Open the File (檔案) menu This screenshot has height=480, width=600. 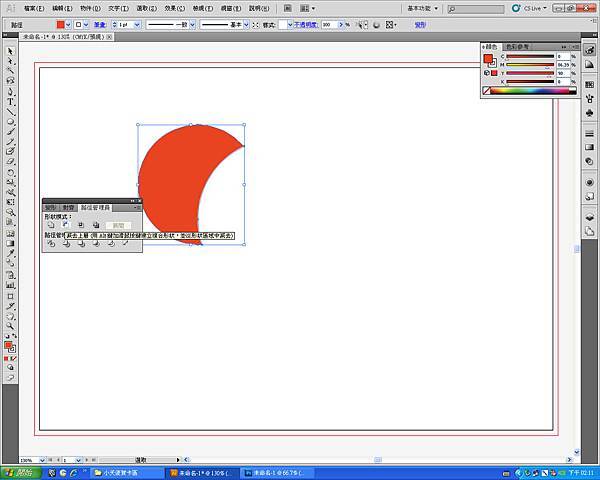pyautogui.click(x=34, y=8)
